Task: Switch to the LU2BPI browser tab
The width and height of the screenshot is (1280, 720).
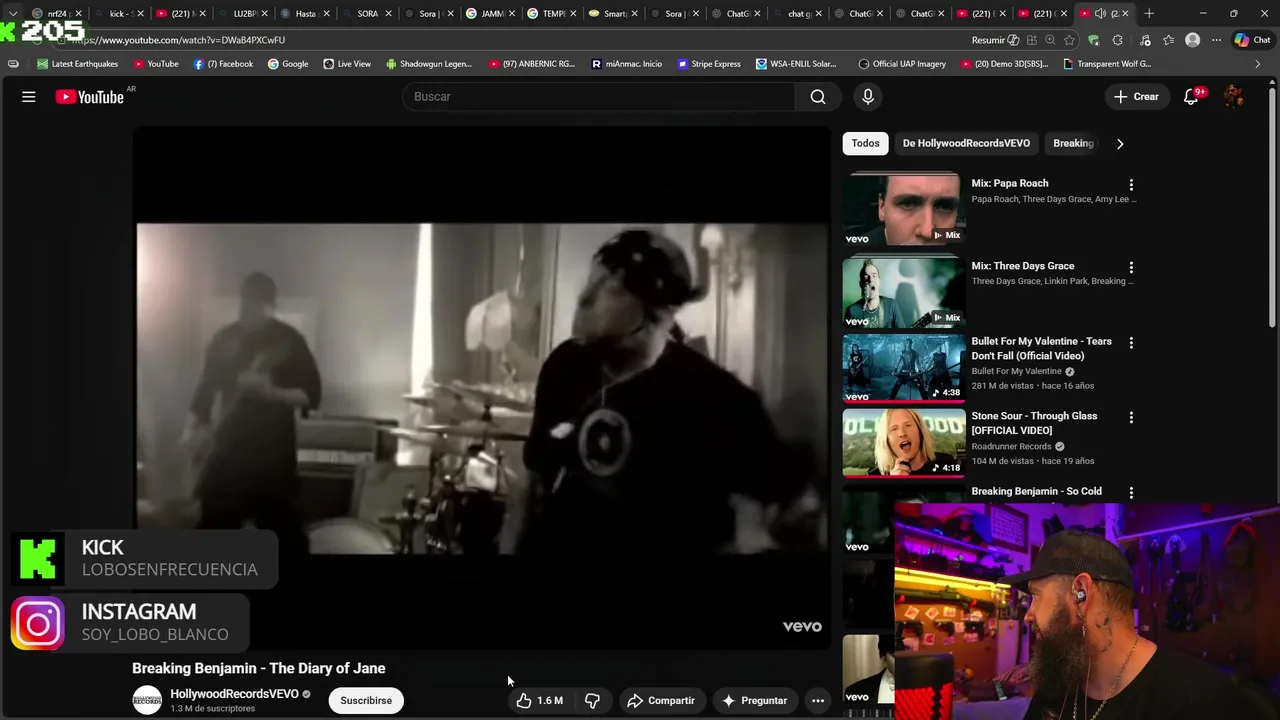Action: pos(245,14)
